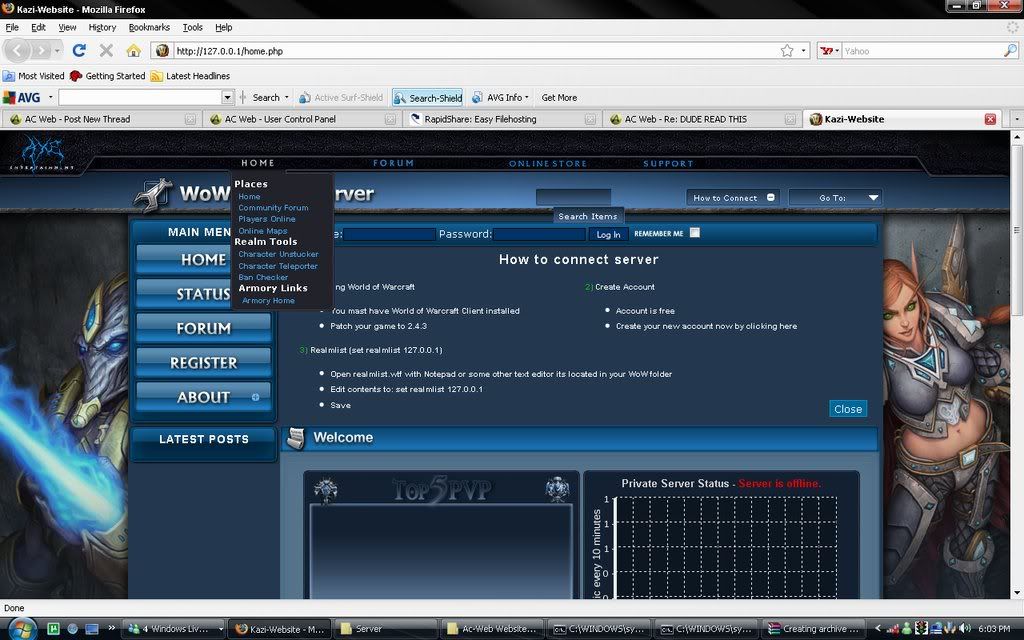This screenshot has width=1024, height=640.
Task: Close the AC Web - Post New Thread tab
Action: tap(190, 120)
